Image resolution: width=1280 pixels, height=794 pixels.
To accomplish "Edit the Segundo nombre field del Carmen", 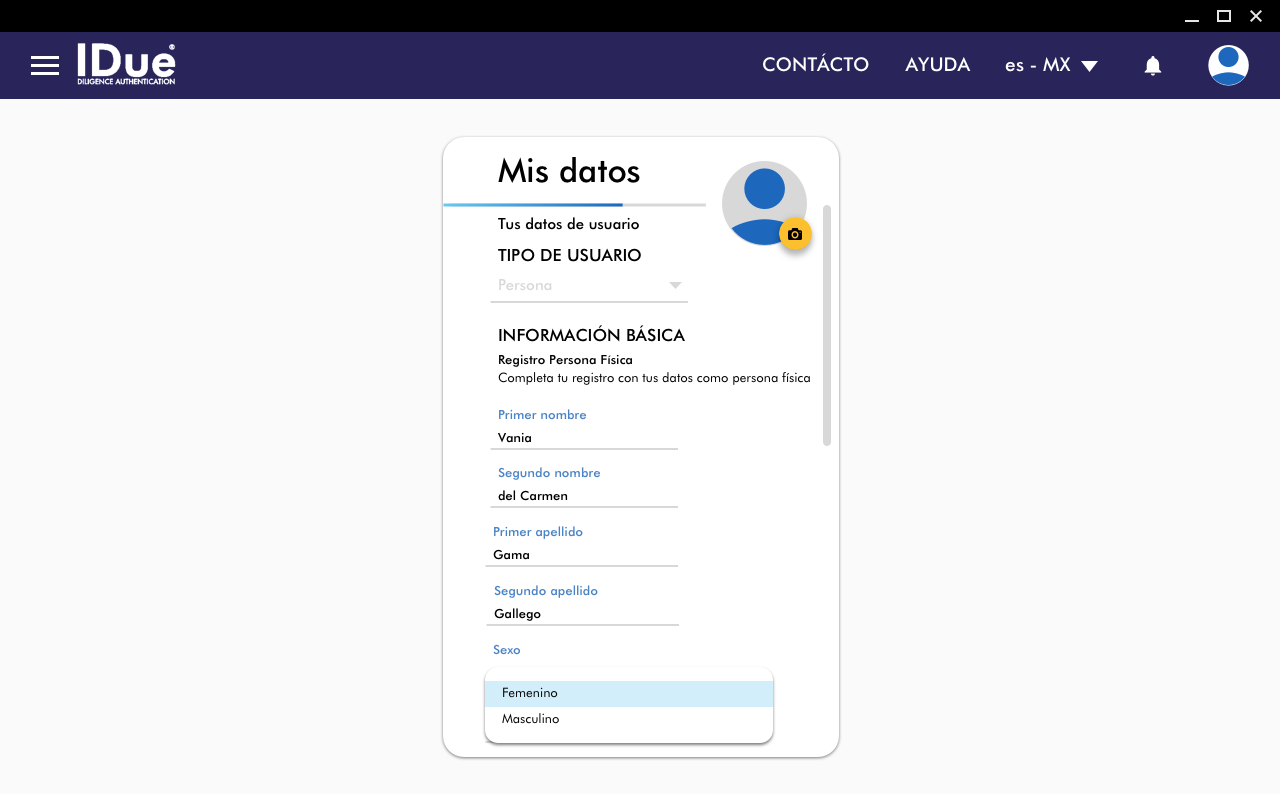I will click(584, 496).
